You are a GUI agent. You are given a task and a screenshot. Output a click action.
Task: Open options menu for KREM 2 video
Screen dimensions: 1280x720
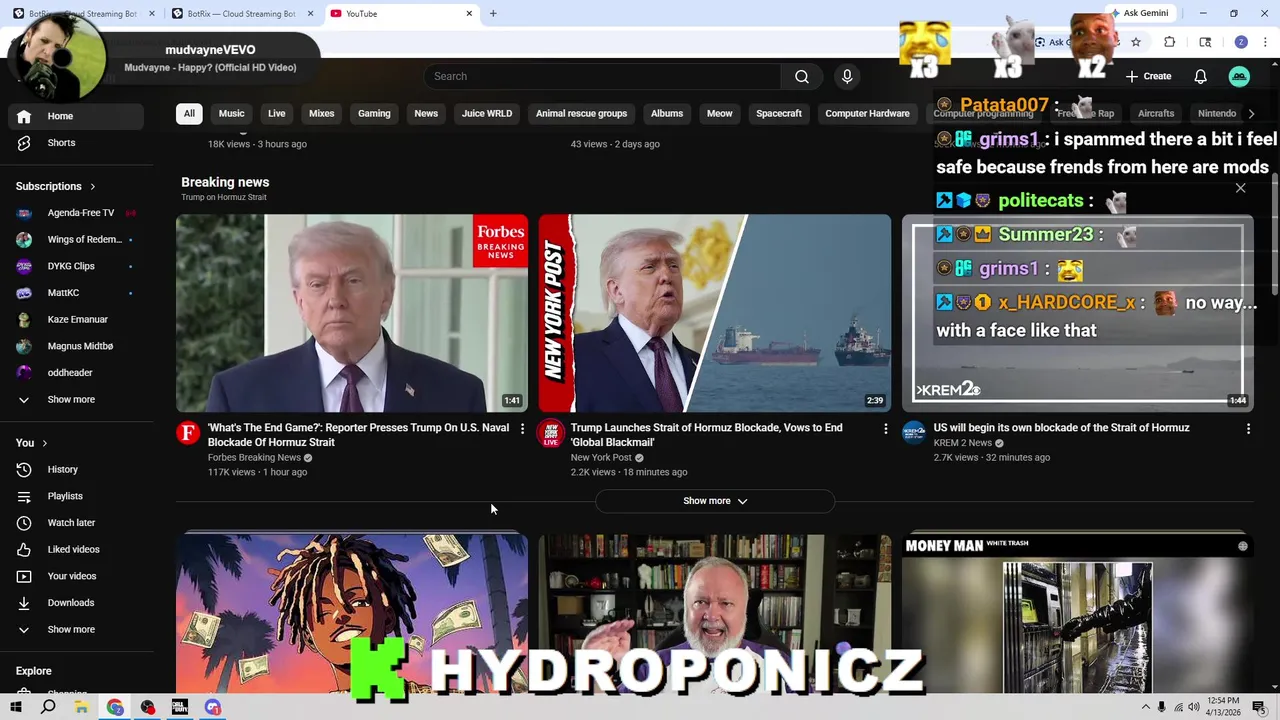(x=1248, y=429)
